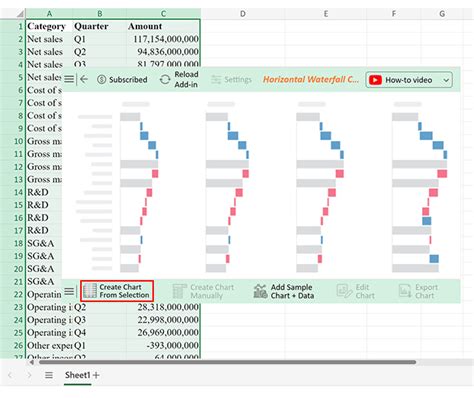Click Reload Add-in circular arrows icon
Image resolution: width=474 pixels, height=398 pixels.
[x=165, y=80]
